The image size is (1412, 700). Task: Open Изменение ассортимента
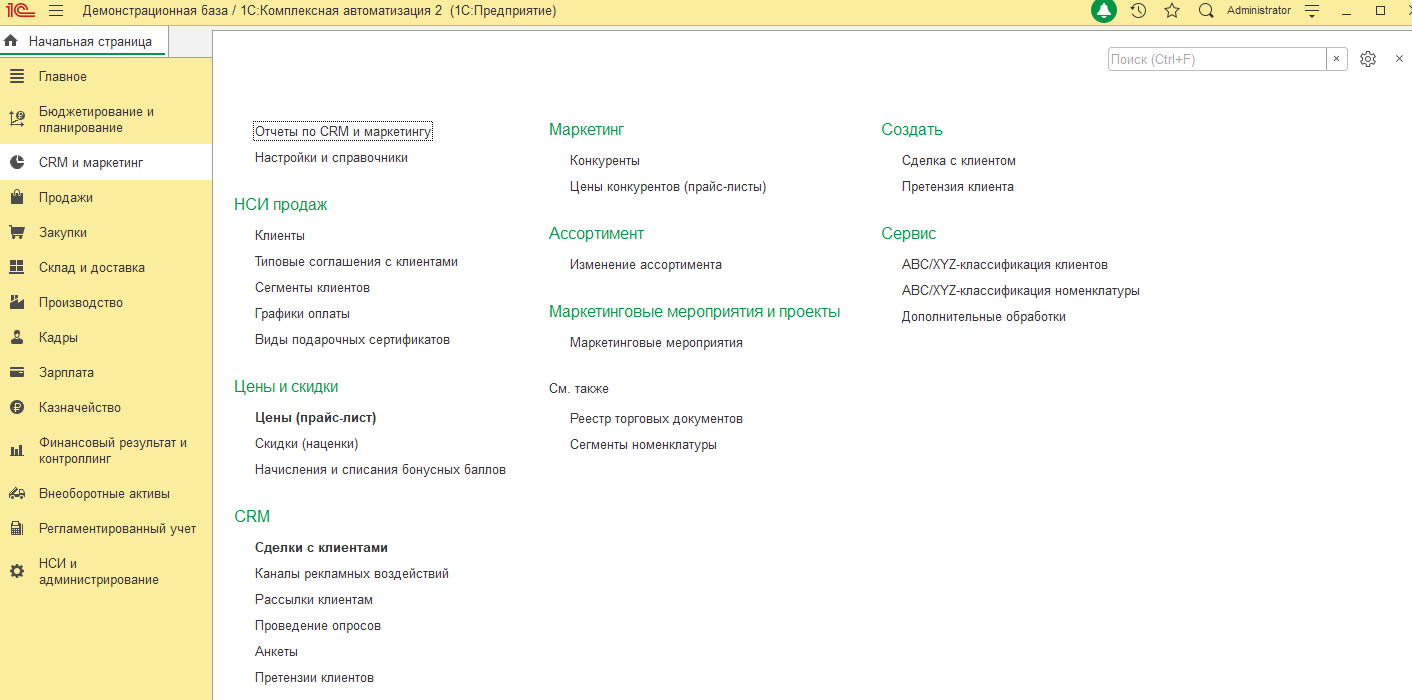click(x=646, y=264)
